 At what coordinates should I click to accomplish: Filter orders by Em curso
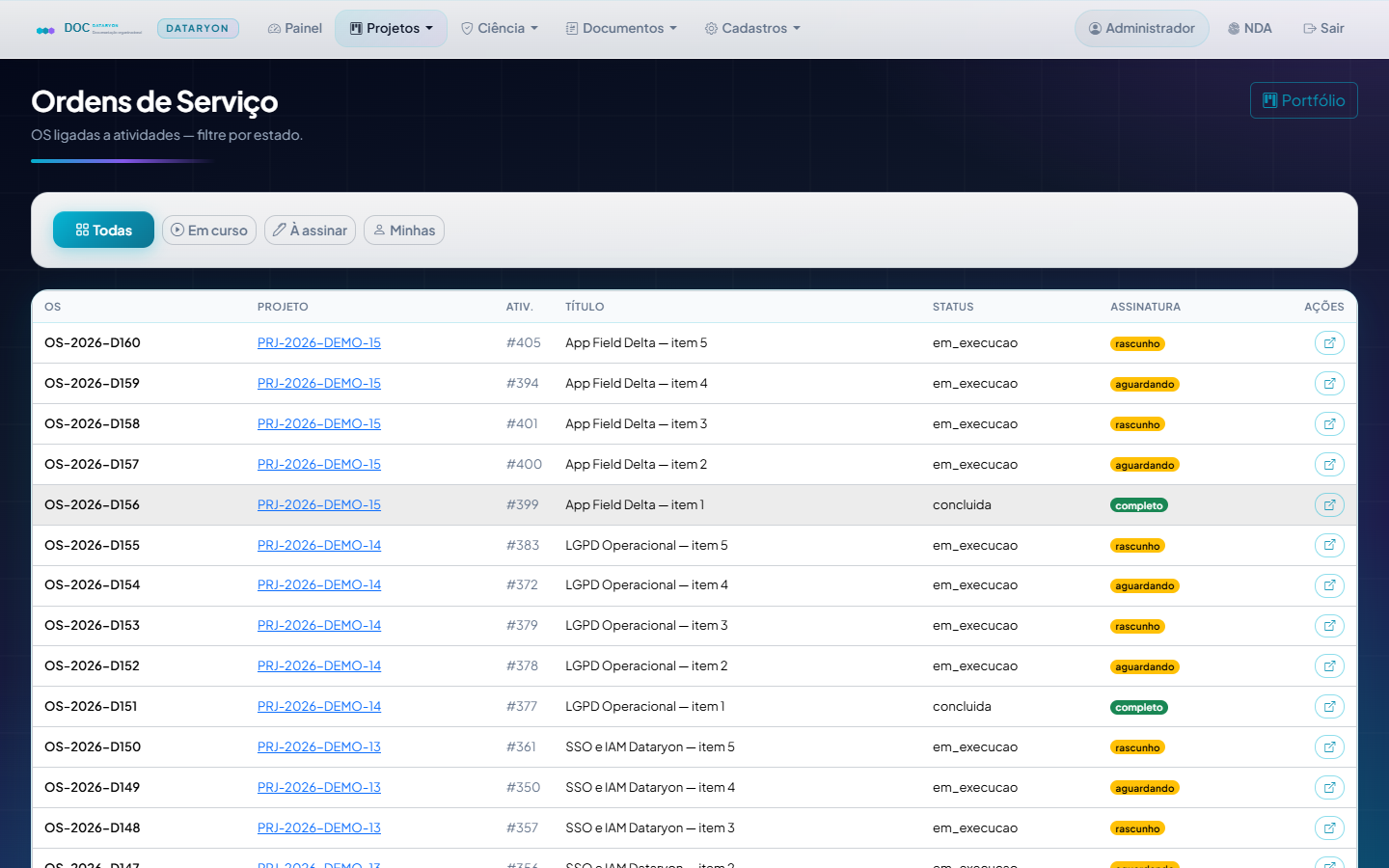click(209, 231)
